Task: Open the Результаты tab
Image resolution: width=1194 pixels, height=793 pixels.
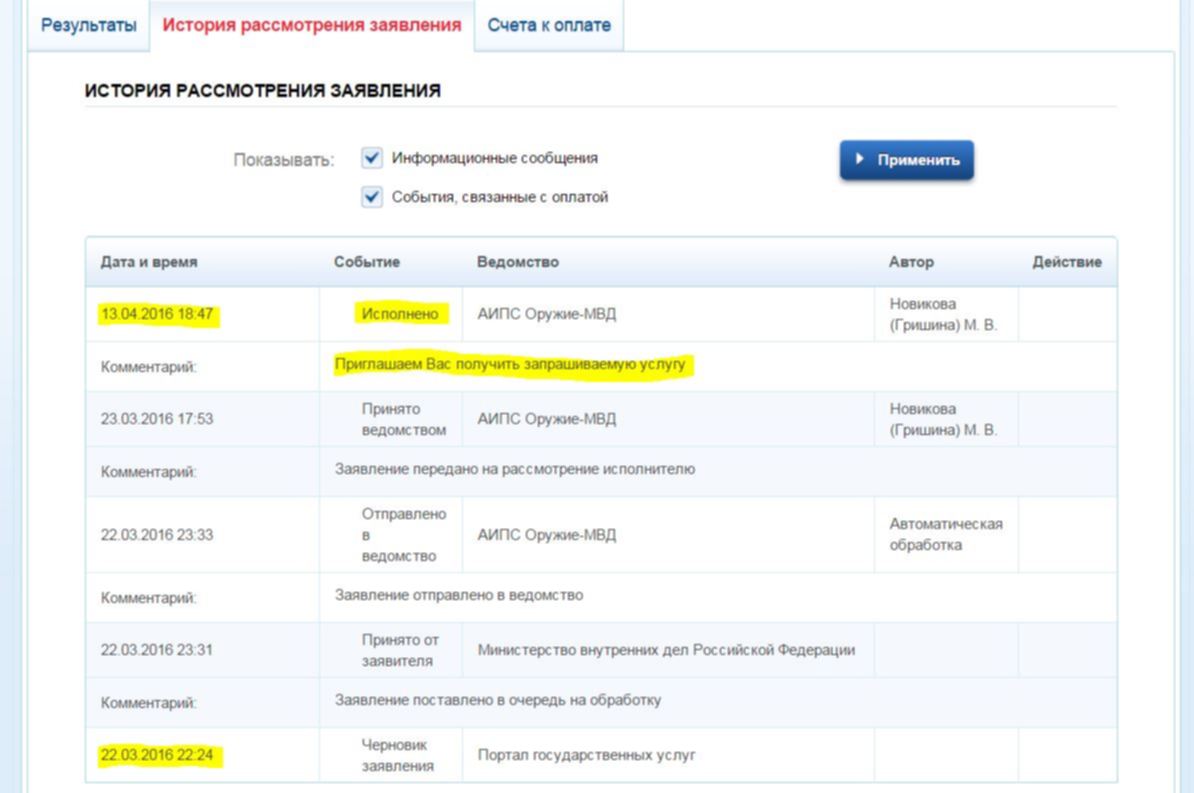Action: [88, 25]
